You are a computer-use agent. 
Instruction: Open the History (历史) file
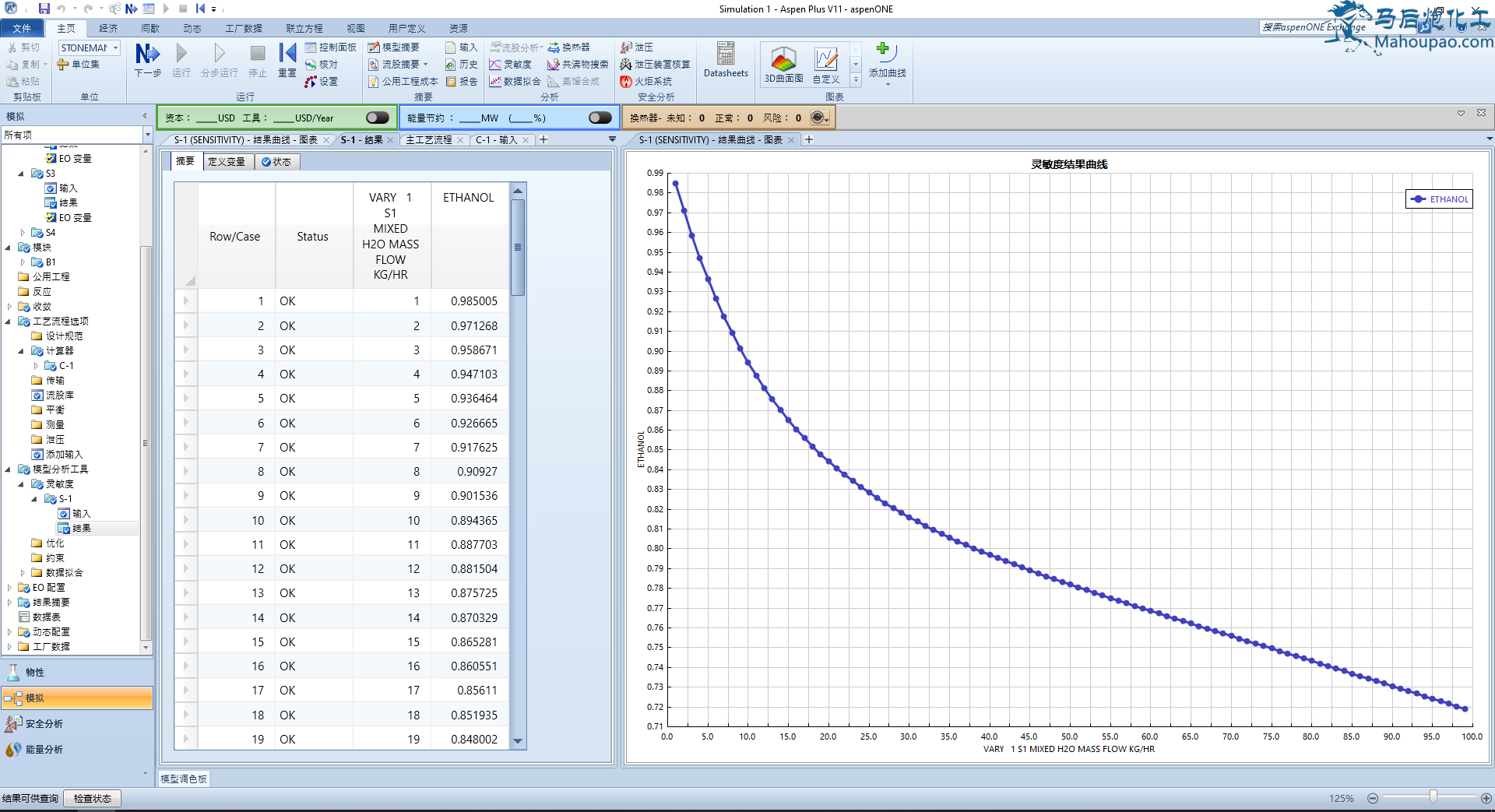[x=462, y=65]
